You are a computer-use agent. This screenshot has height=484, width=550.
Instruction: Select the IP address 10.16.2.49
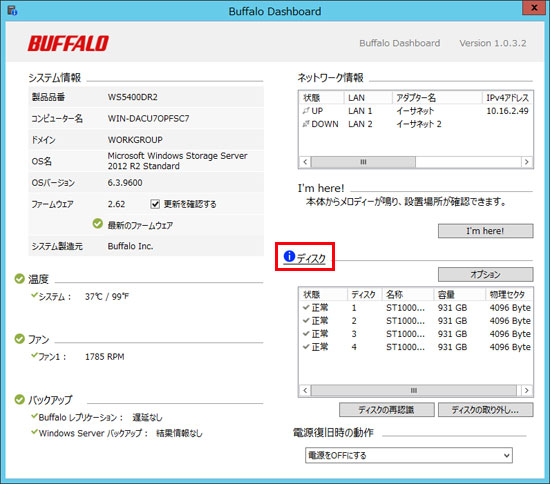507,111
